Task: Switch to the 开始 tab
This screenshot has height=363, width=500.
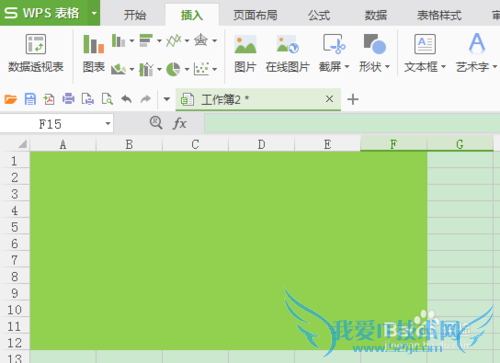Action: click(x=135, y=15)
